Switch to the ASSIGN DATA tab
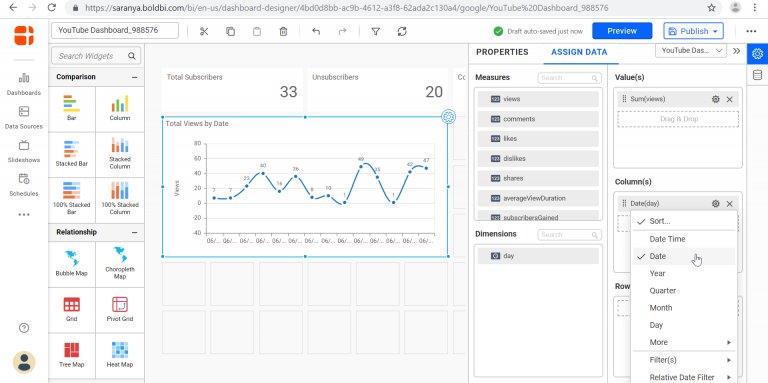768x383 pixels. tap(579, 52)
